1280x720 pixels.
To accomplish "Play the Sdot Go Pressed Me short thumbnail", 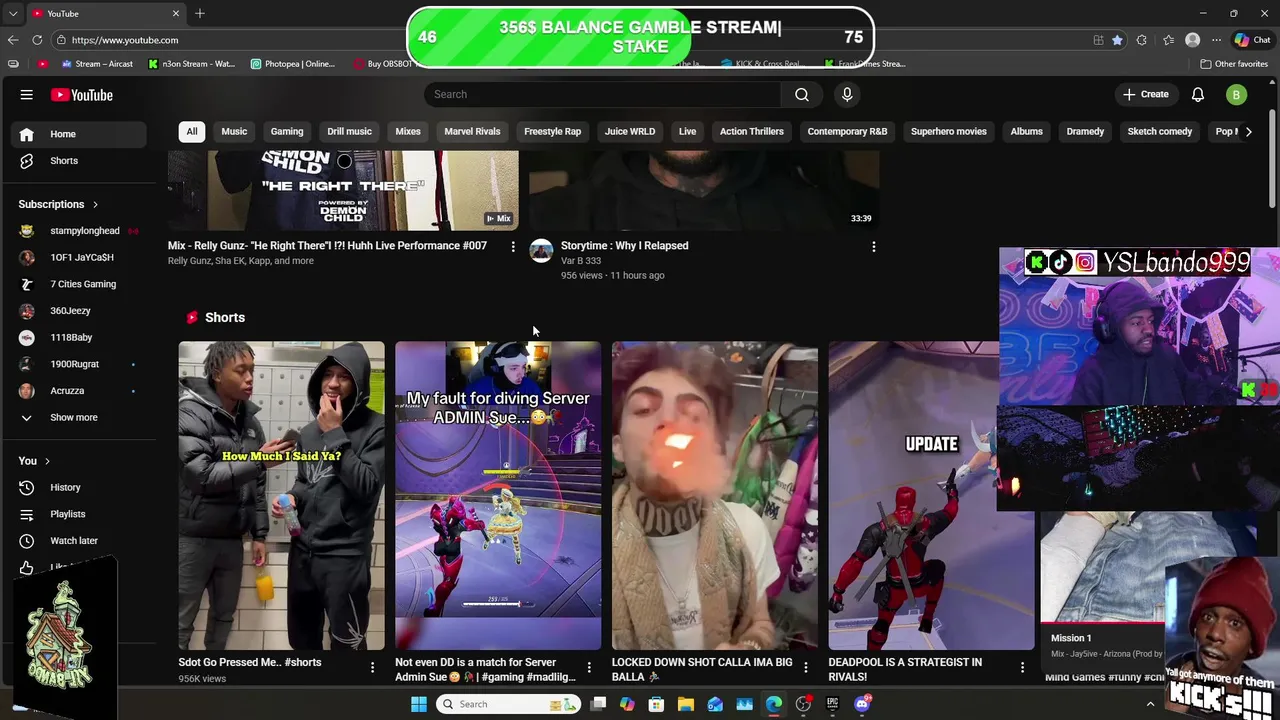I will click(x=282, y=496).
